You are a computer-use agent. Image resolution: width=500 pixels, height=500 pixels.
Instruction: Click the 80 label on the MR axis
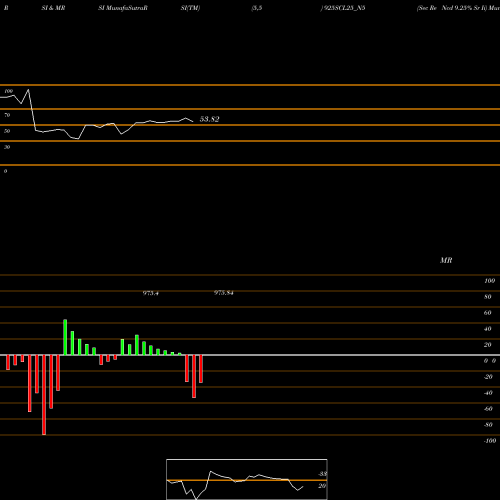point(488,297)
